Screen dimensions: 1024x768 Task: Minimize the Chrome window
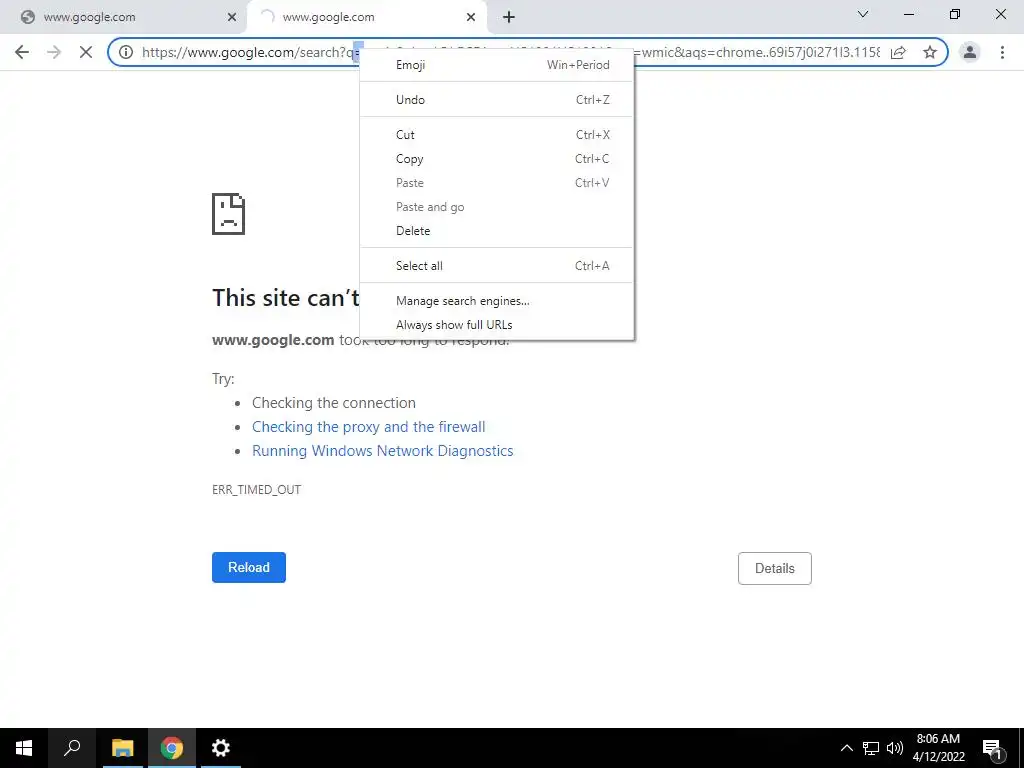pos(908,14)
